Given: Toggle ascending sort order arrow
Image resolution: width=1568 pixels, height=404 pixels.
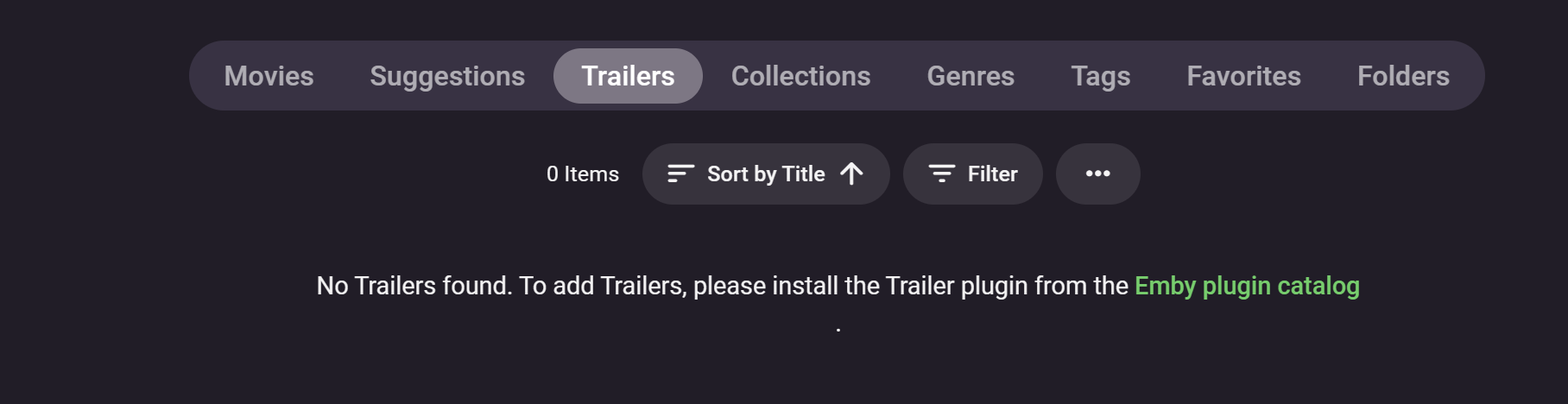Looking at the screenshot, I should click(x=851, y=174).
